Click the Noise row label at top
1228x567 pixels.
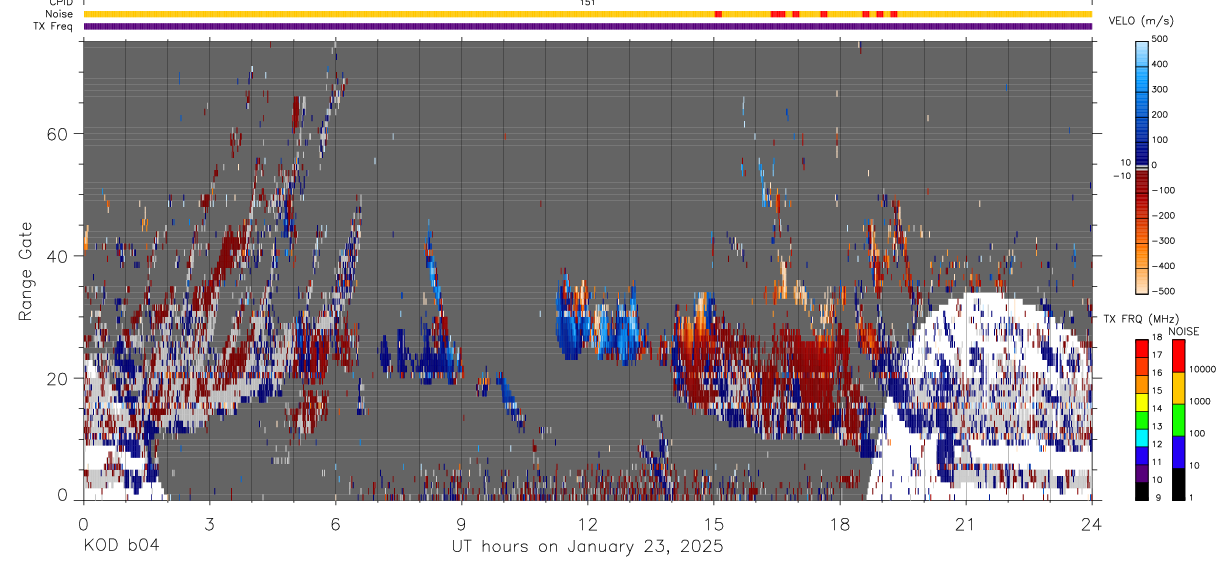(60, 14)
